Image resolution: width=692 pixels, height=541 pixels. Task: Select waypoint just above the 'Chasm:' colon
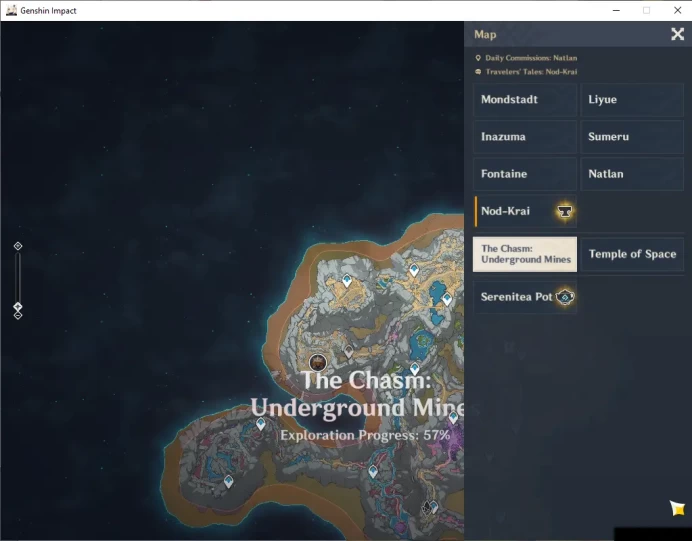[414, 368]
